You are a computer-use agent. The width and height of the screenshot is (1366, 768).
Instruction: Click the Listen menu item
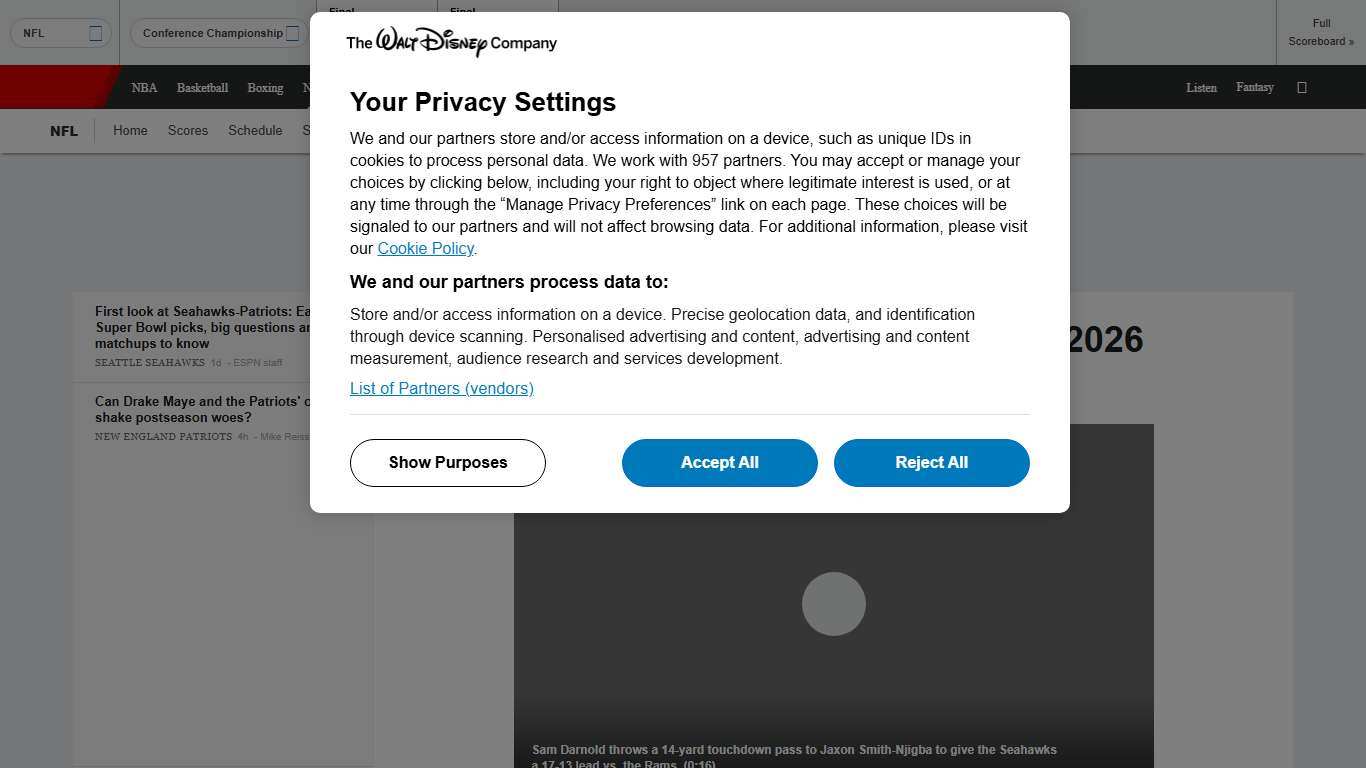pos(1201,88)
